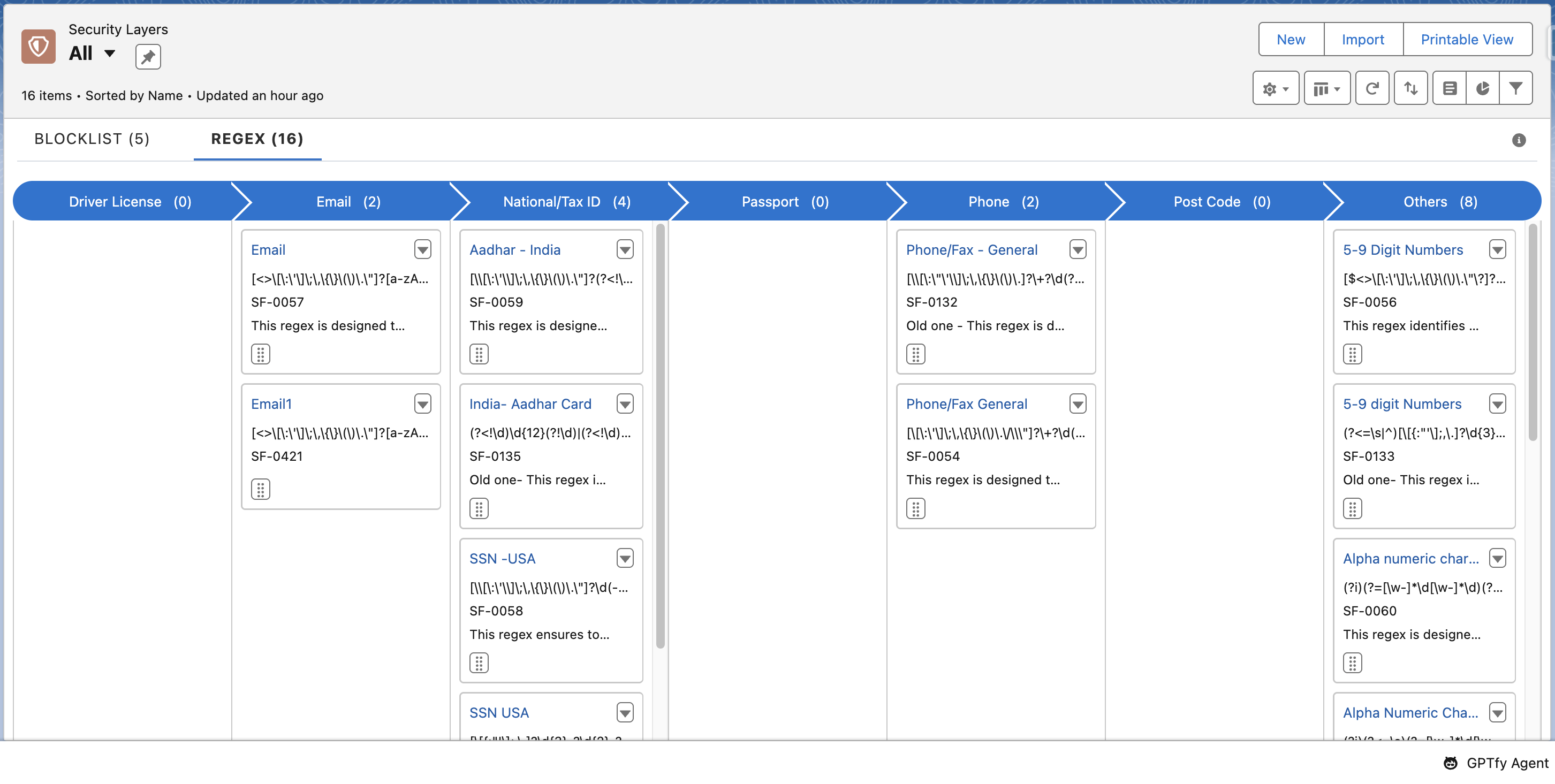Switch to the BLOCKLIST (5) tab

(x=92, y=139)
